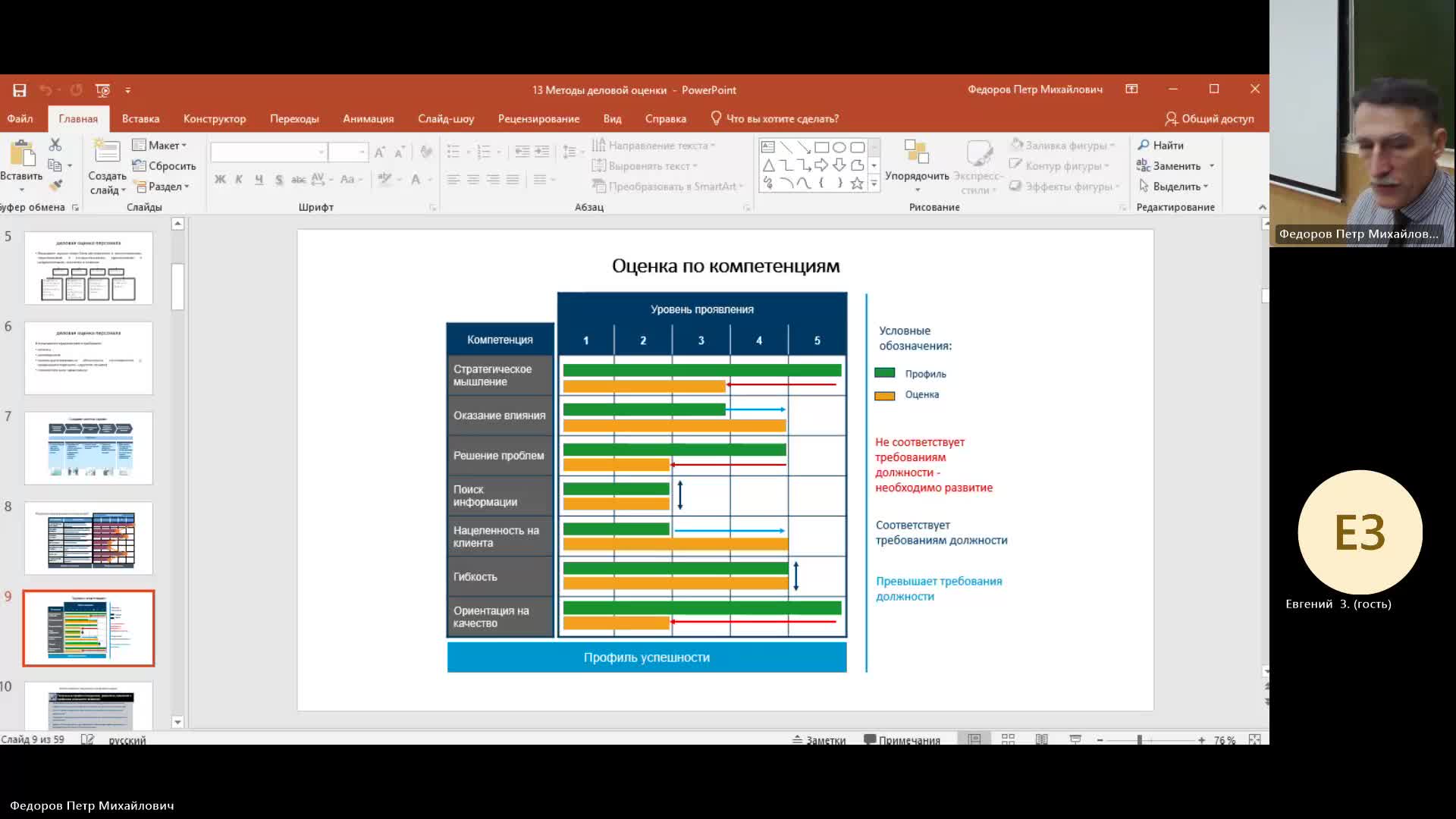Toggle italic К formatting
1456x819 pixels.
click(x=239, y=180)
